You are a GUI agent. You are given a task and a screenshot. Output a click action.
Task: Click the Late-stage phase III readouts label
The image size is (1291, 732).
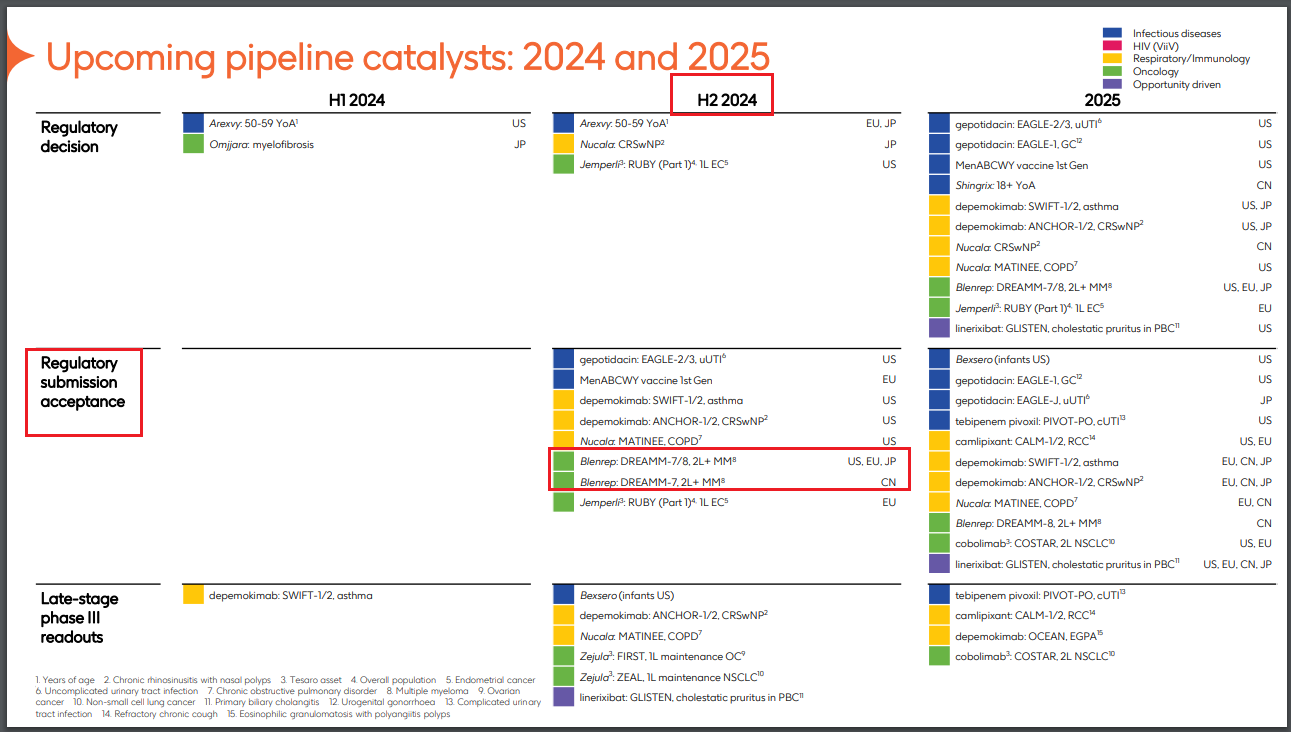79,618
